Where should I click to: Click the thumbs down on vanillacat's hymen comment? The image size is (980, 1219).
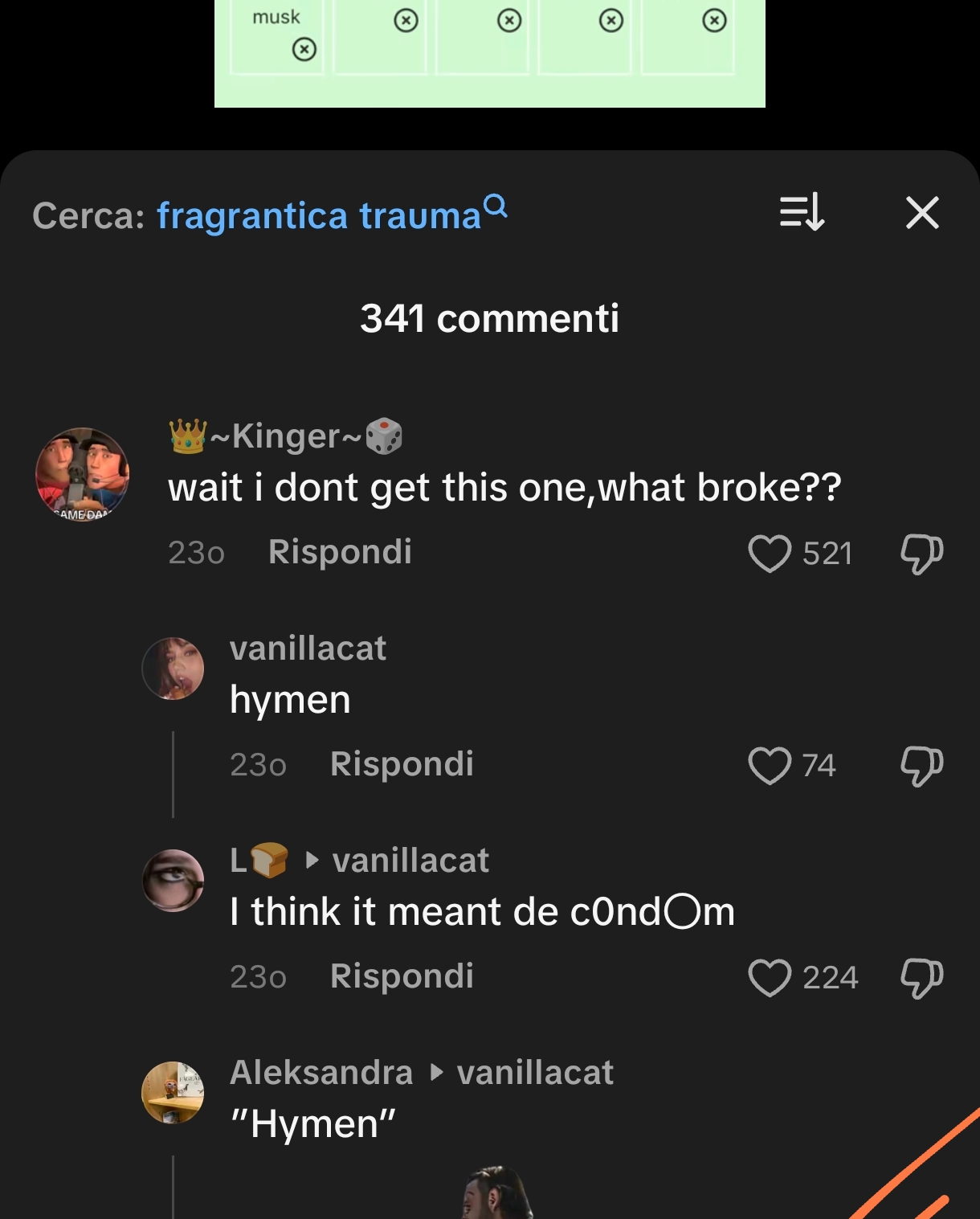click(921, 764)
